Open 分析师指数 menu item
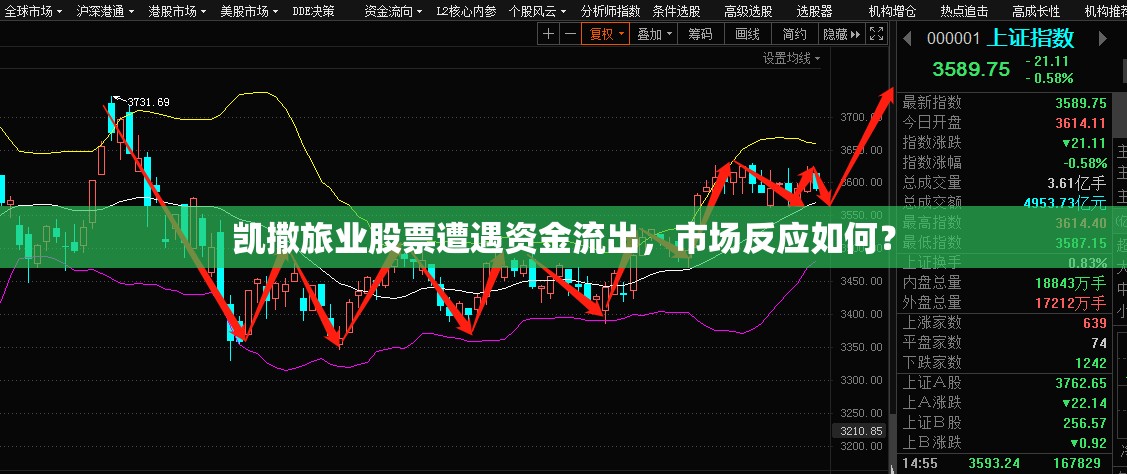The height and width of the screenshot is (474, 1127). coord(610,11)
